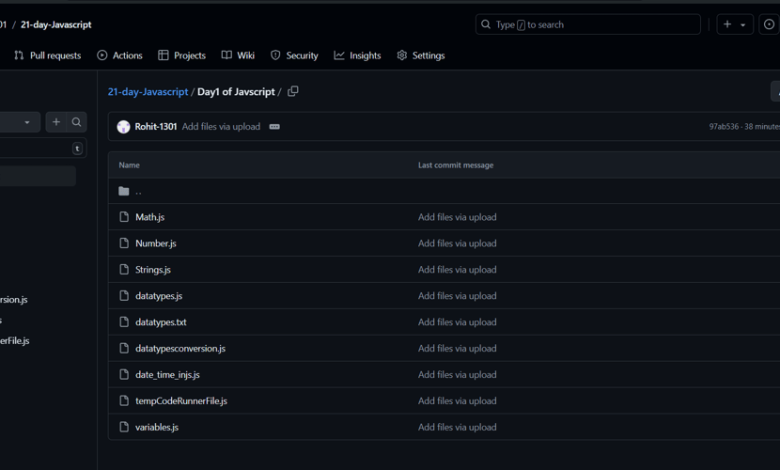This screenshot has height=470, width=780.
Task: Focus the sidebar go-to-file input
Action: (43, 148)
